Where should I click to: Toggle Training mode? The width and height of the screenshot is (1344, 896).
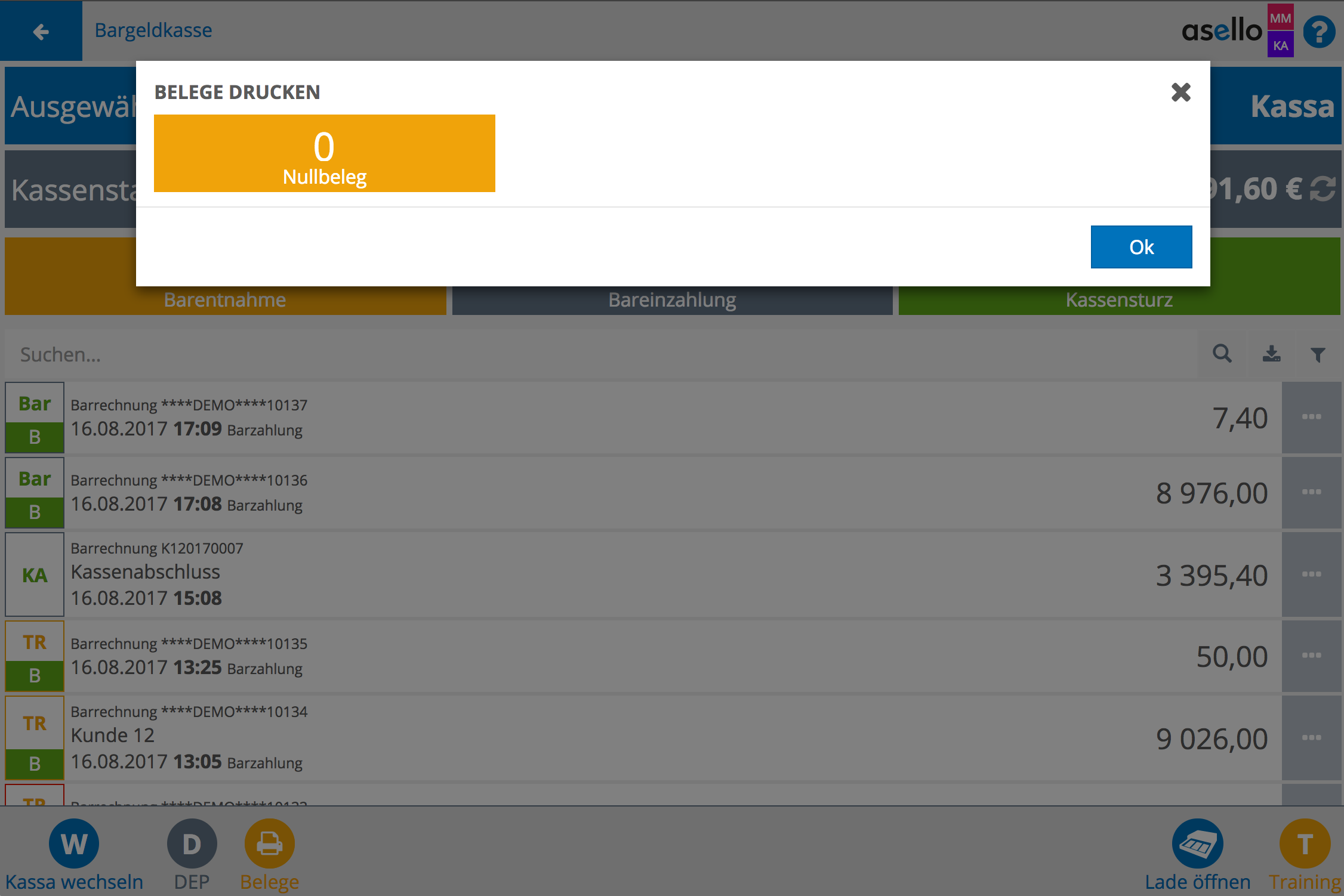pos(1305,844)
